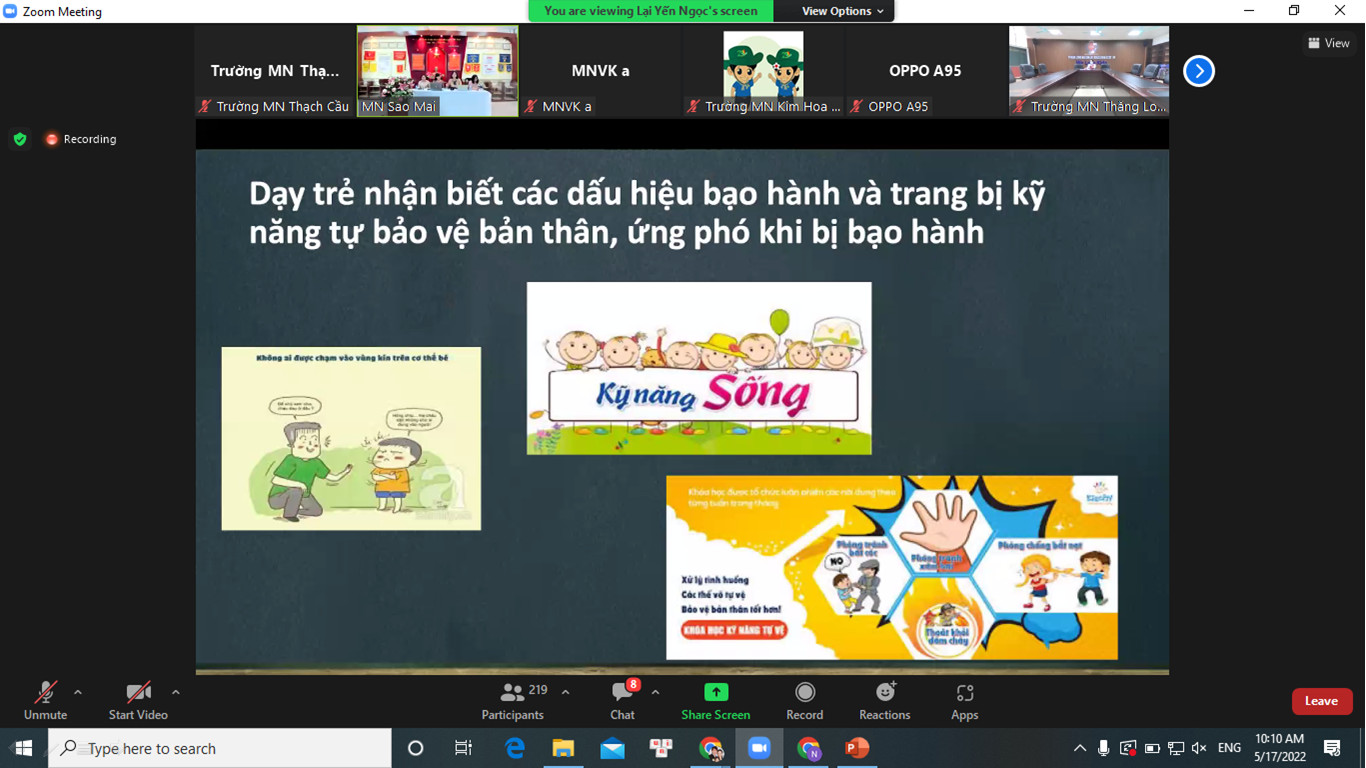Toggle Windows system volume mute icon
This screenshot has width=1366, height=768.
pyautogui.click(x=1199, y=748)
